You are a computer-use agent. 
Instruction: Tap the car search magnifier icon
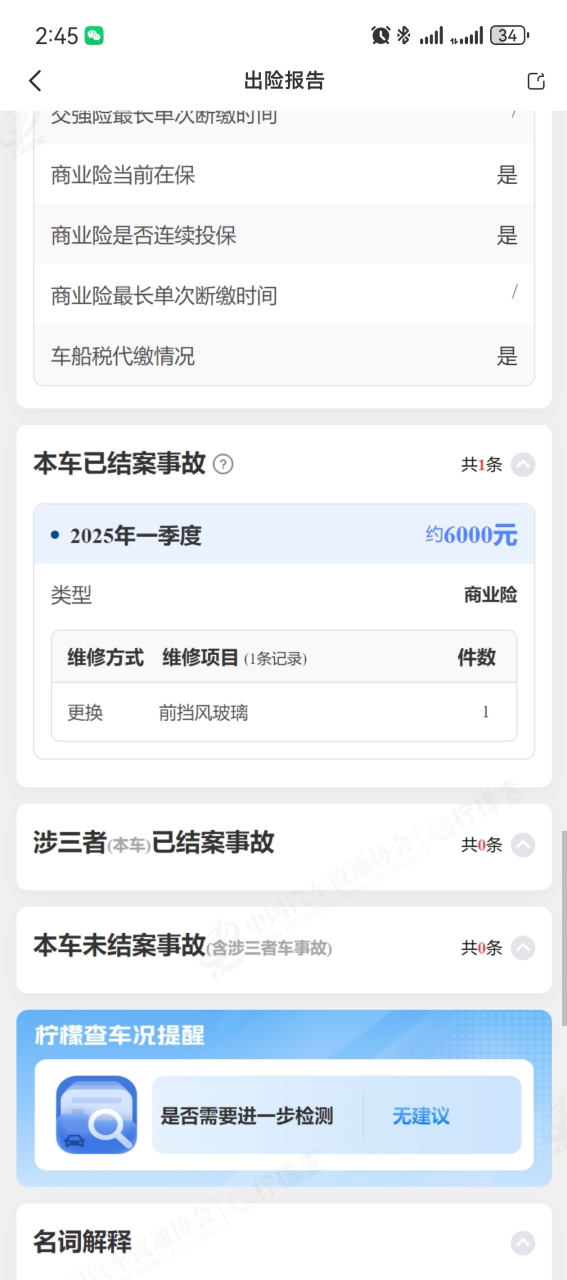96,1115
